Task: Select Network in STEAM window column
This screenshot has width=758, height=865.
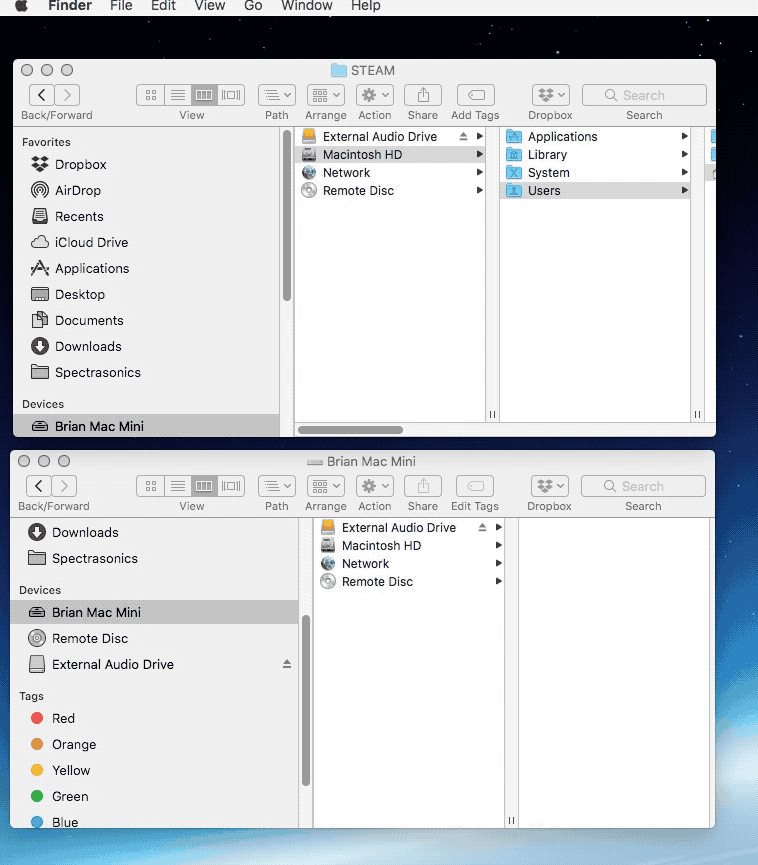Action: [392, 173]
